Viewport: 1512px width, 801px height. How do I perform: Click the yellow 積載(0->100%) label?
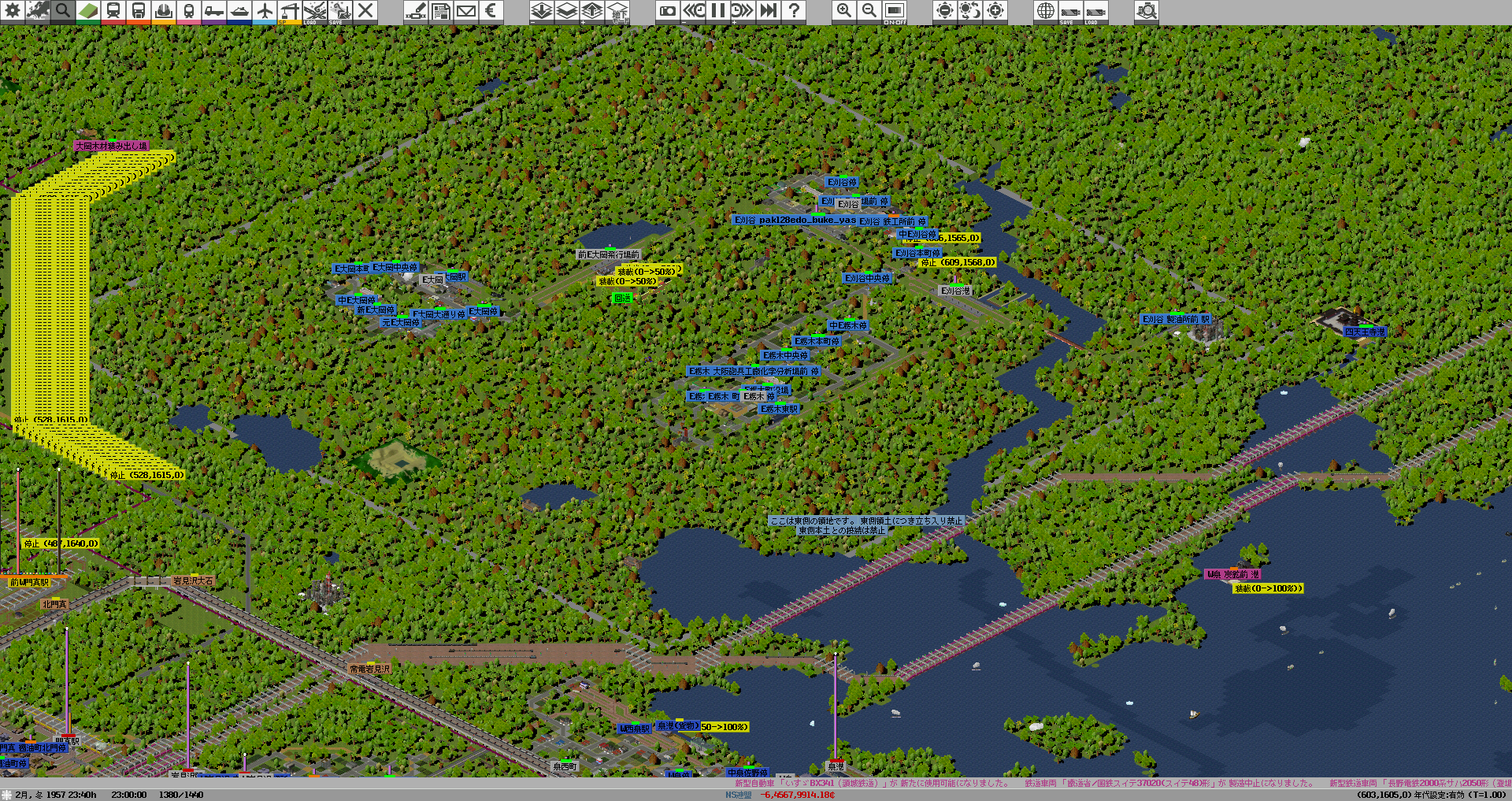1268,588
